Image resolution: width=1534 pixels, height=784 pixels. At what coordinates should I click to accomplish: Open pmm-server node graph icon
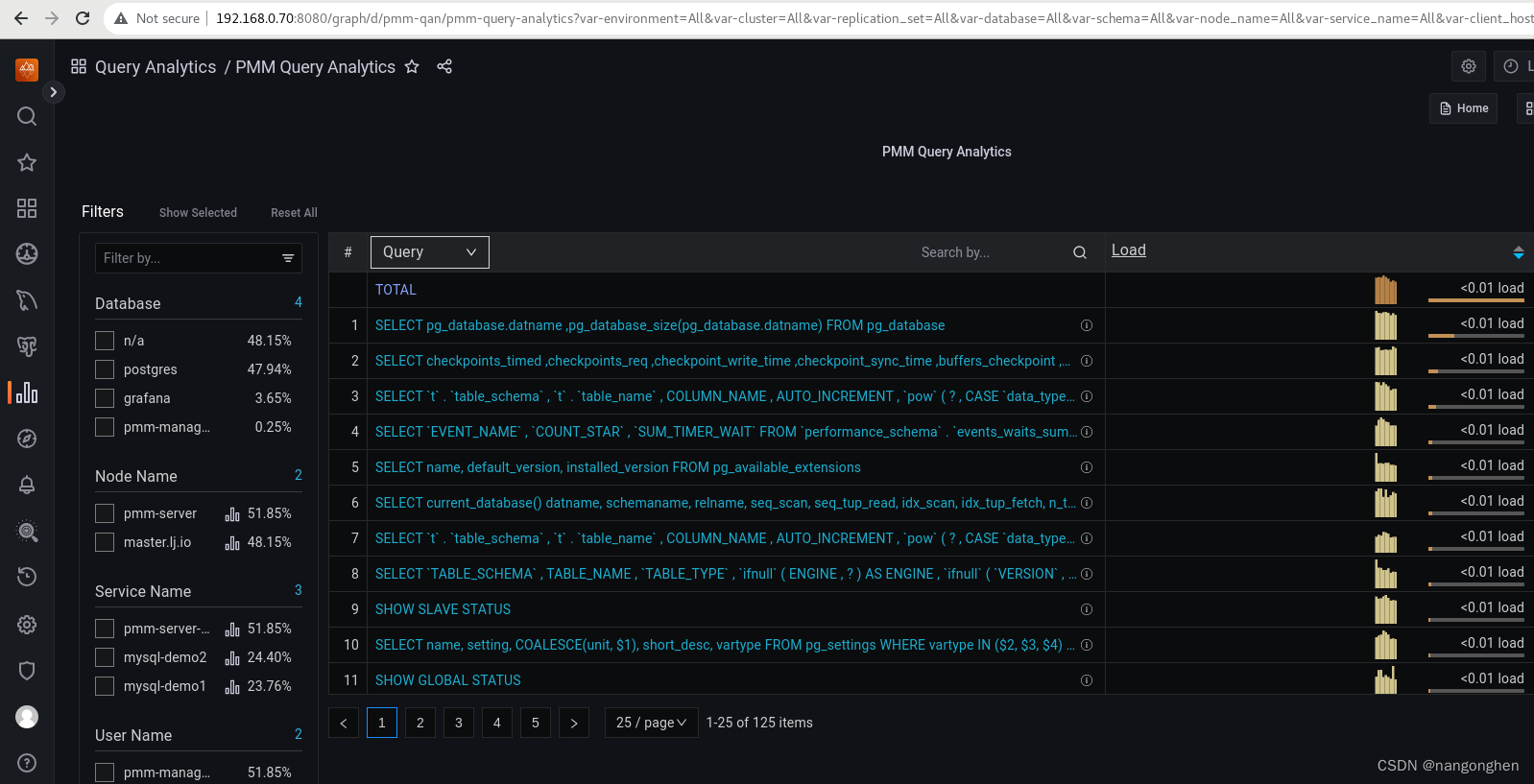click(x=232, y=514)
